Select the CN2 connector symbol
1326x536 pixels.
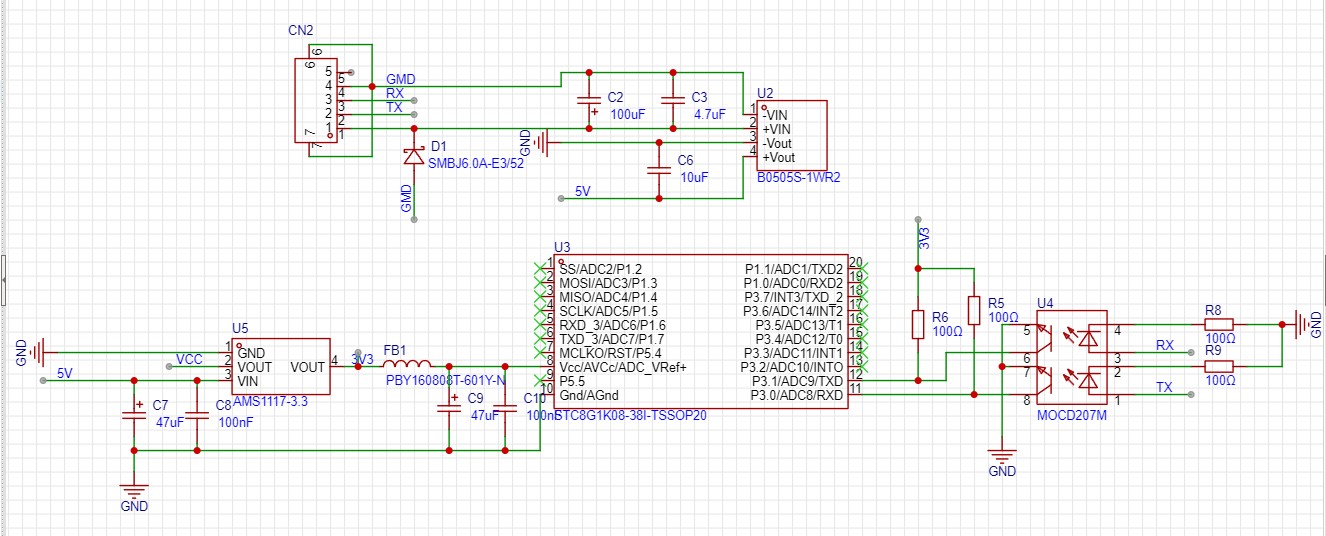[x=315, y=99]
